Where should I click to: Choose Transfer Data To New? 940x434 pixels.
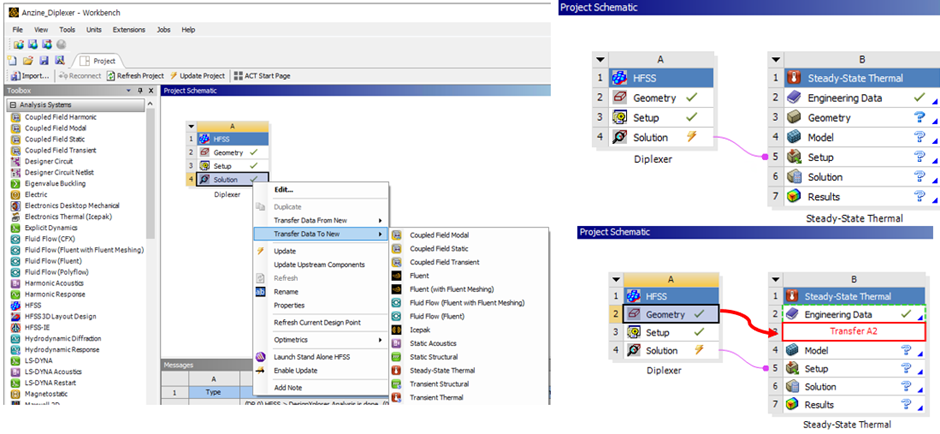point(321,234)
